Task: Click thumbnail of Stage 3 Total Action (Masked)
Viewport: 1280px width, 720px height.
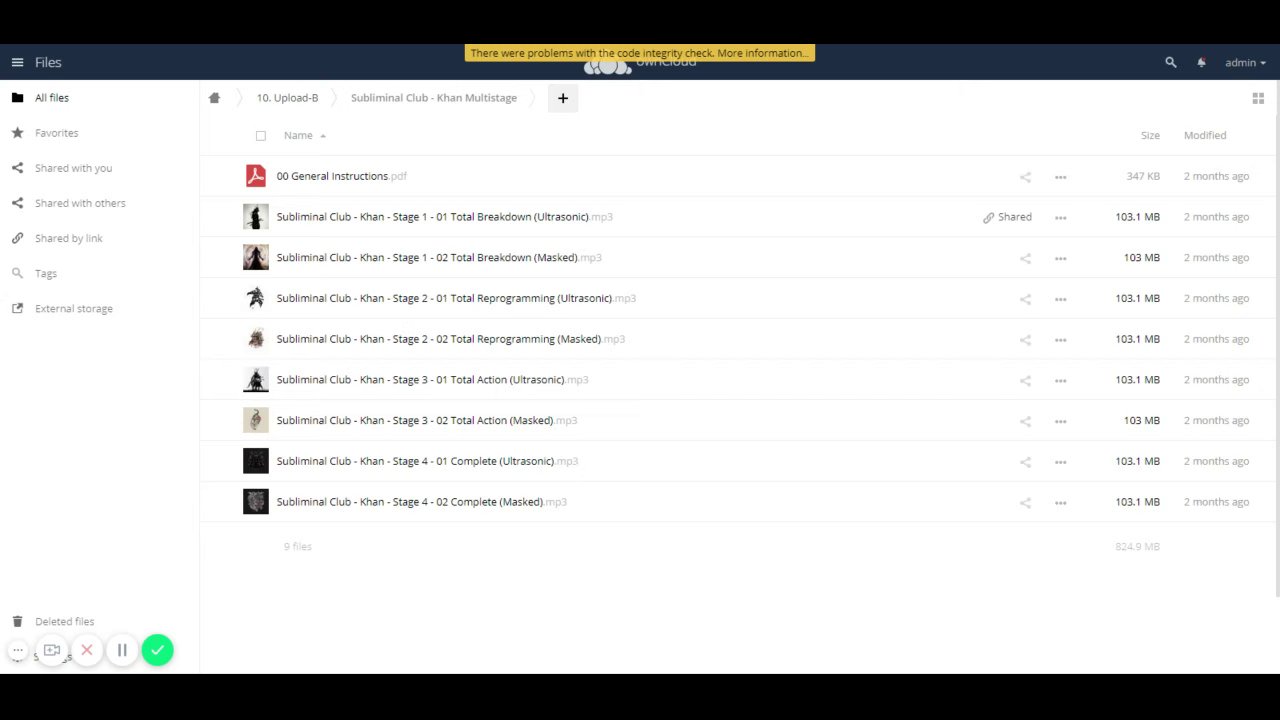Action: coord(256,420)
